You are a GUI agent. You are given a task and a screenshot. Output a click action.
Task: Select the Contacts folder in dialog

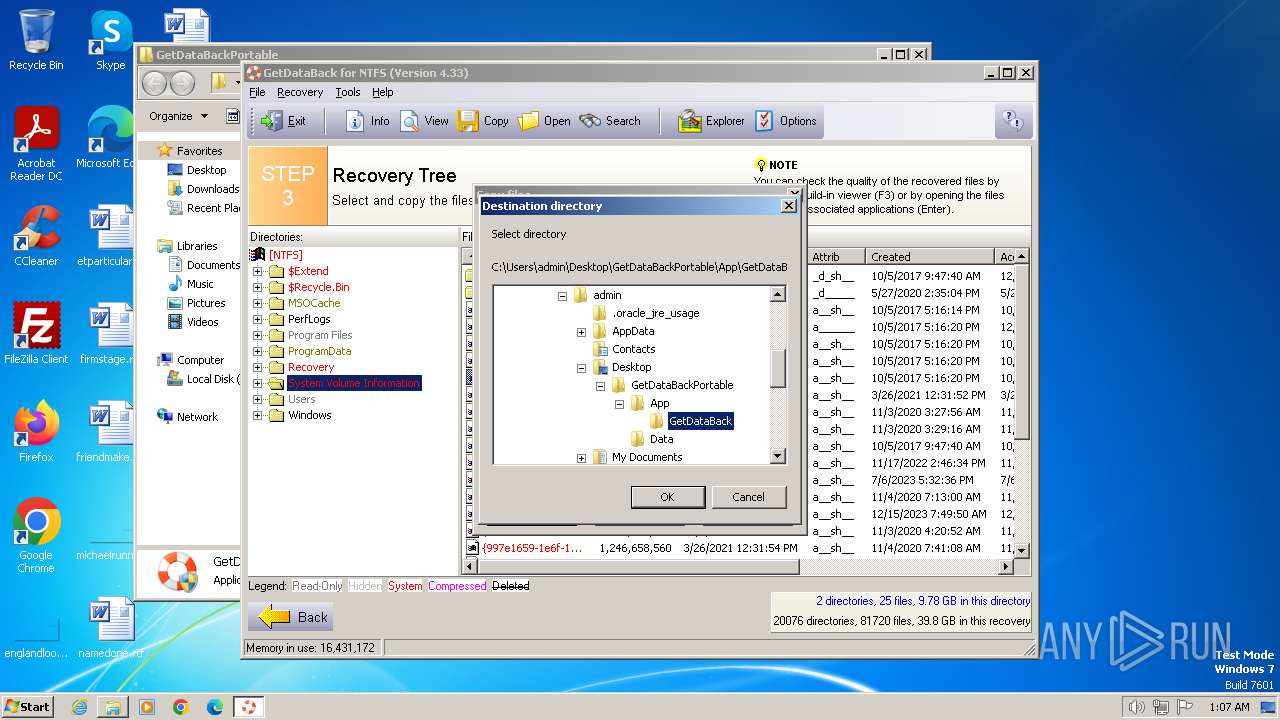click(633, 349)
